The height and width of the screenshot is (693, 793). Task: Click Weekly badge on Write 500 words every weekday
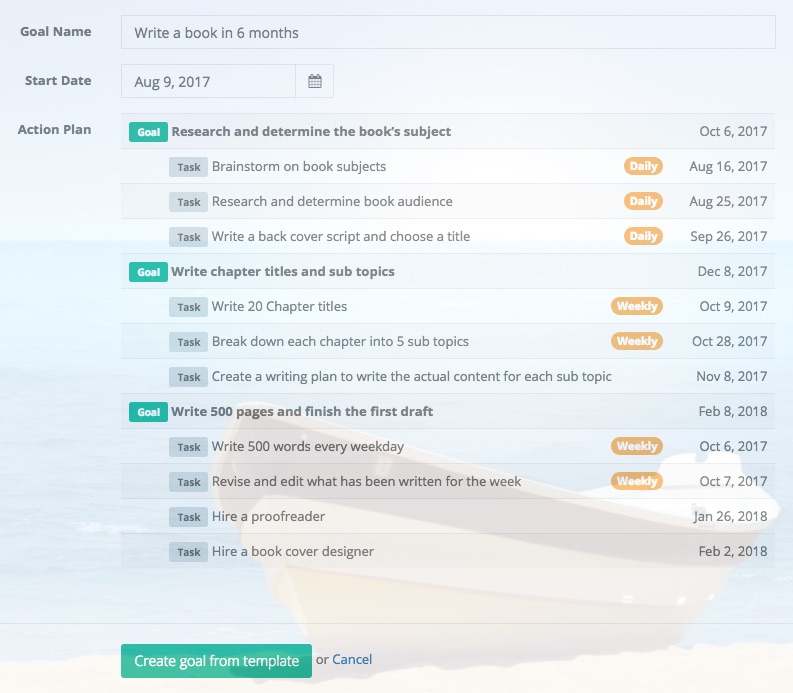click(637, 446)
